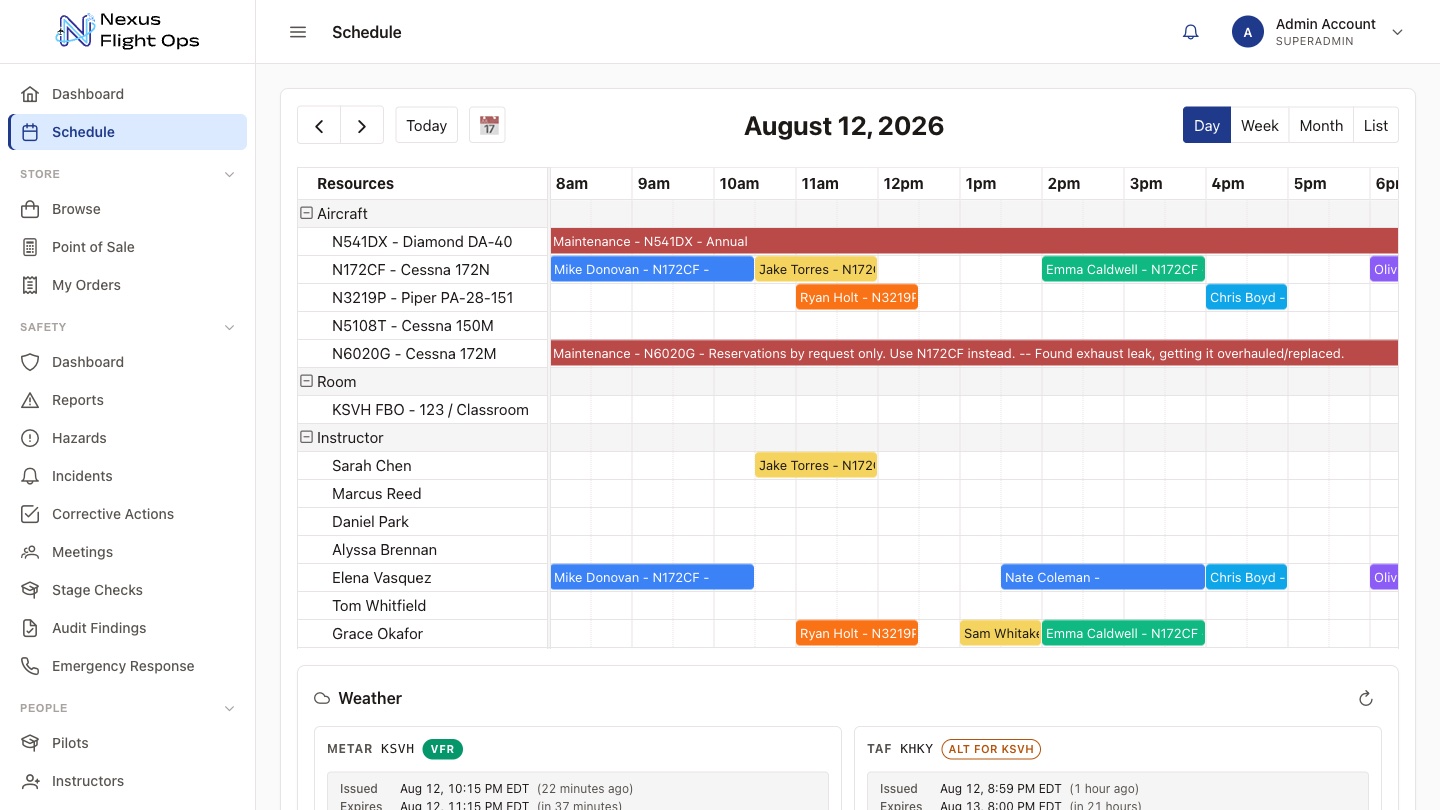Go to next day arrow
Viewport: 1440px width, 810px height.
362,125
